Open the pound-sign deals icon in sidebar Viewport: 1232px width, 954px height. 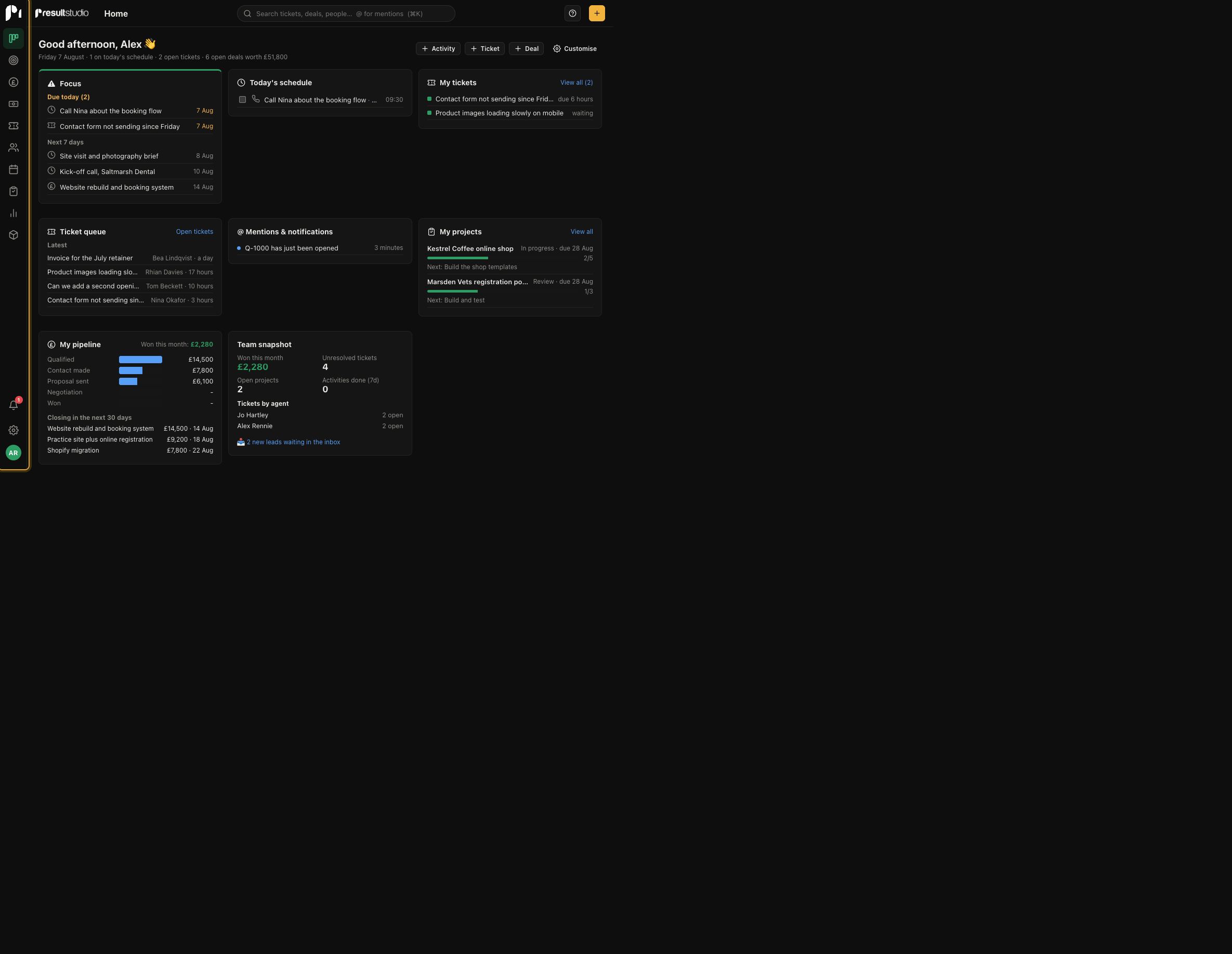pos(14,82)
